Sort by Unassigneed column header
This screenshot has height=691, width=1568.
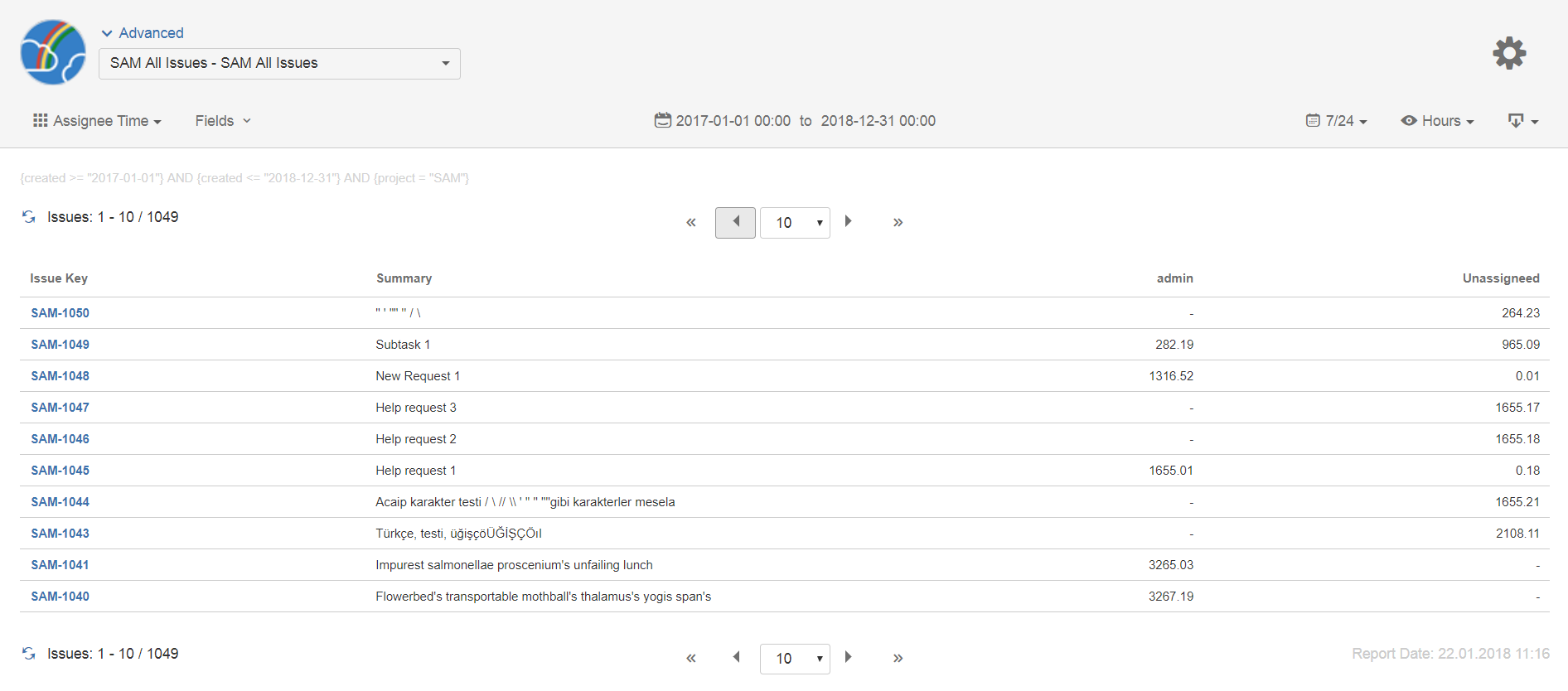pyautogui.click(x=1500, y=278)
